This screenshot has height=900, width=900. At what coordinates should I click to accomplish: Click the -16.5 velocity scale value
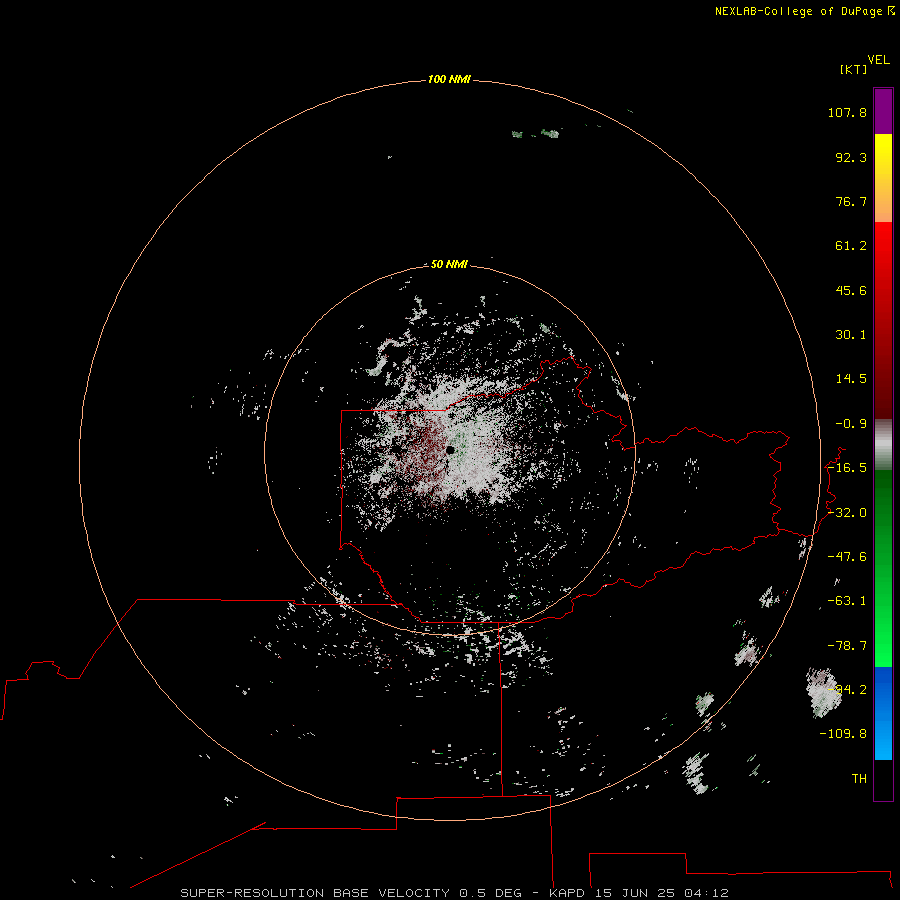[847, 468]
